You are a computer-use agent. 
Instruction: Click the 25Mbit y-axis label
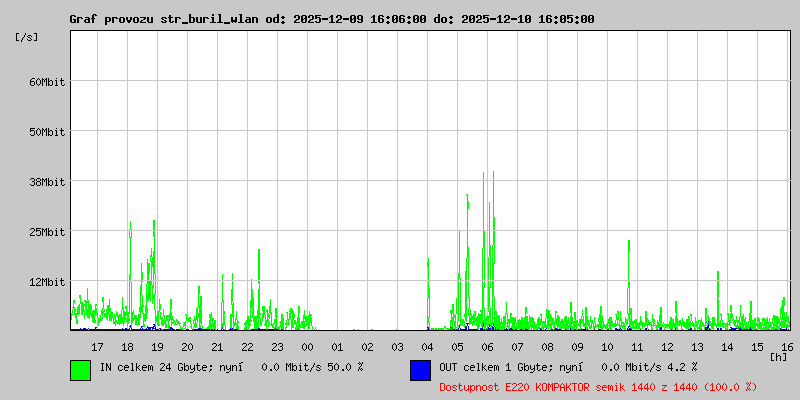[x=47, y=232]
